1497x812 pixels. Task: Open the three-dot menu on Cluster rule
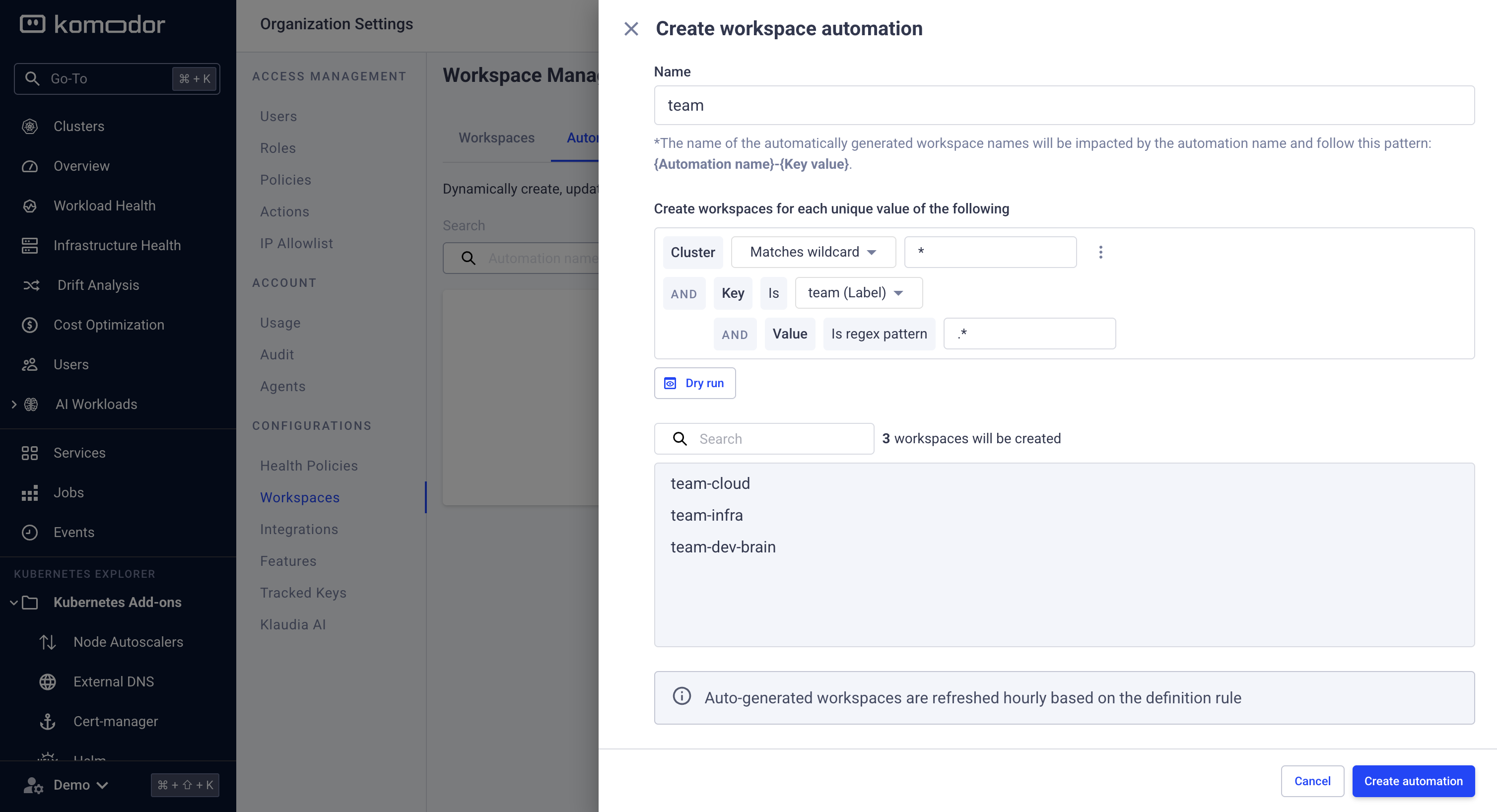(1100, 252)
